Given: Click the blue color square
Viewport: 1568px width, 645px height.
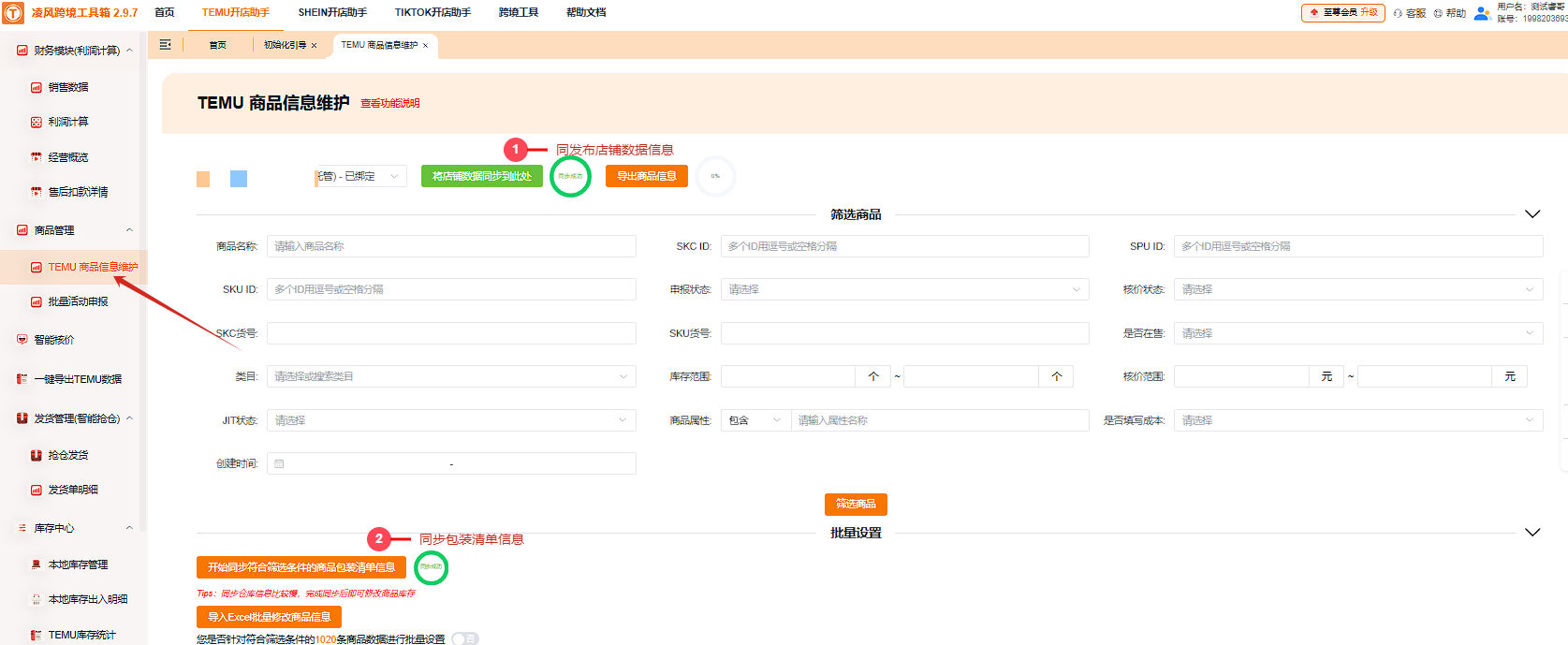Looking at the screenshot, I should (239, 179).
